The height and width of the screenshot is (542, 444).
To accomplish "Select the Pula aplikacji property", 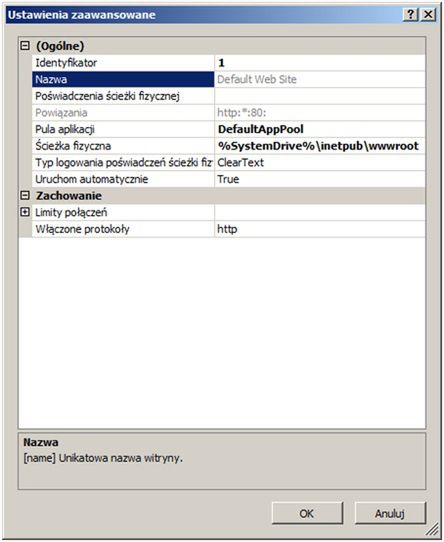I will click(x=123, y=129).
